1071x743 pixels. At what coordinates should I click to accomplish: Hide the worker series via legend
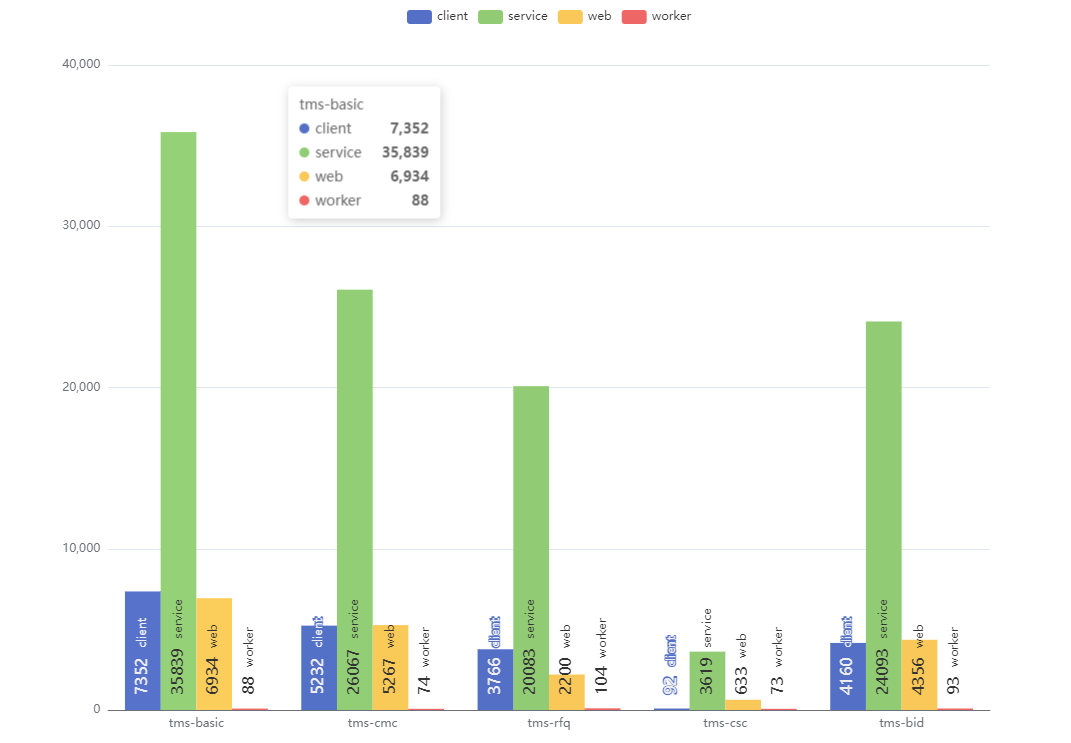coord(634,16)
